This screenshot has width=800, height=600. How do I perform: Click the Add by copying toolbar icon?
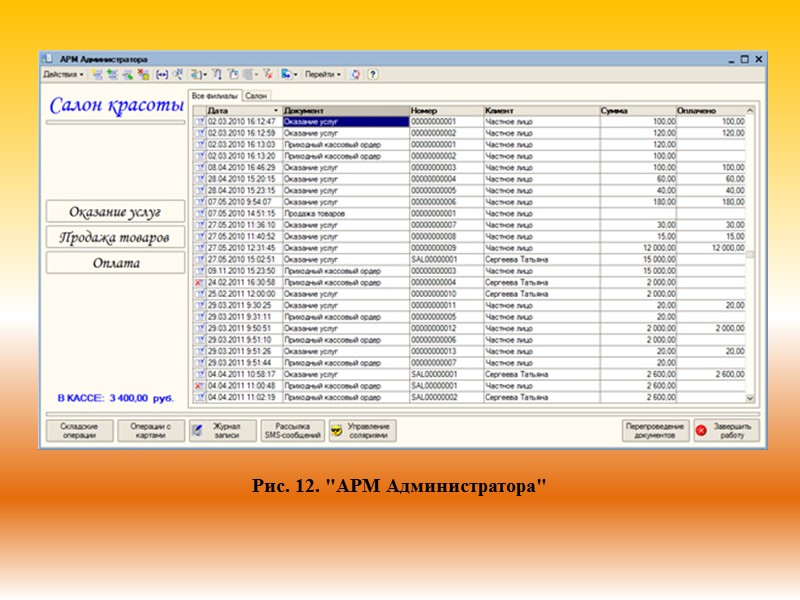click(x=112, y=74)
